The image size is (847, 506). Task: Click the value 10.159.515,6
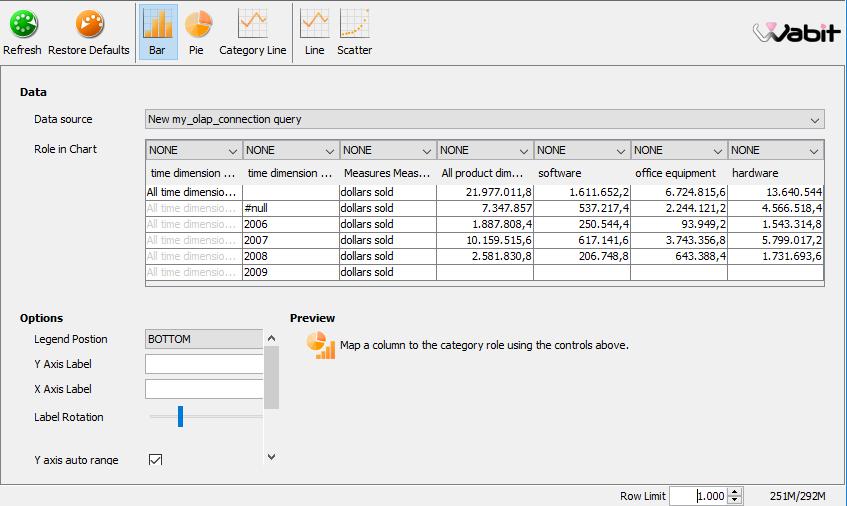(x=499, y=240)
